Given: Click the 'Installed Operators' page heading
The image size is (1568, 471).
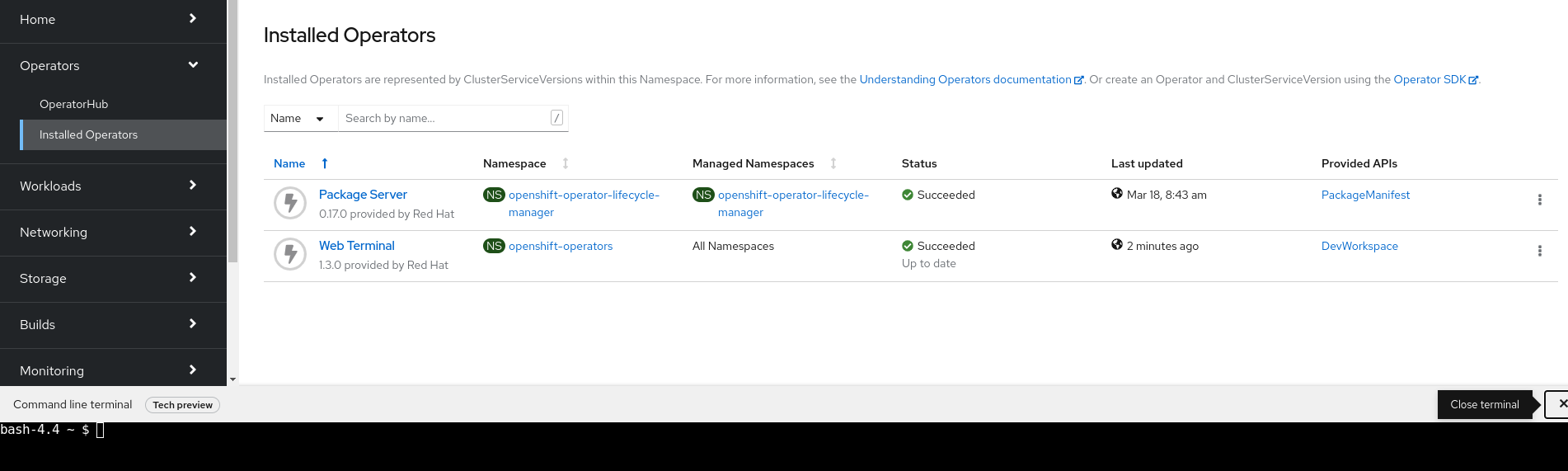Looking at the screenshot, I should pos(350,35).
